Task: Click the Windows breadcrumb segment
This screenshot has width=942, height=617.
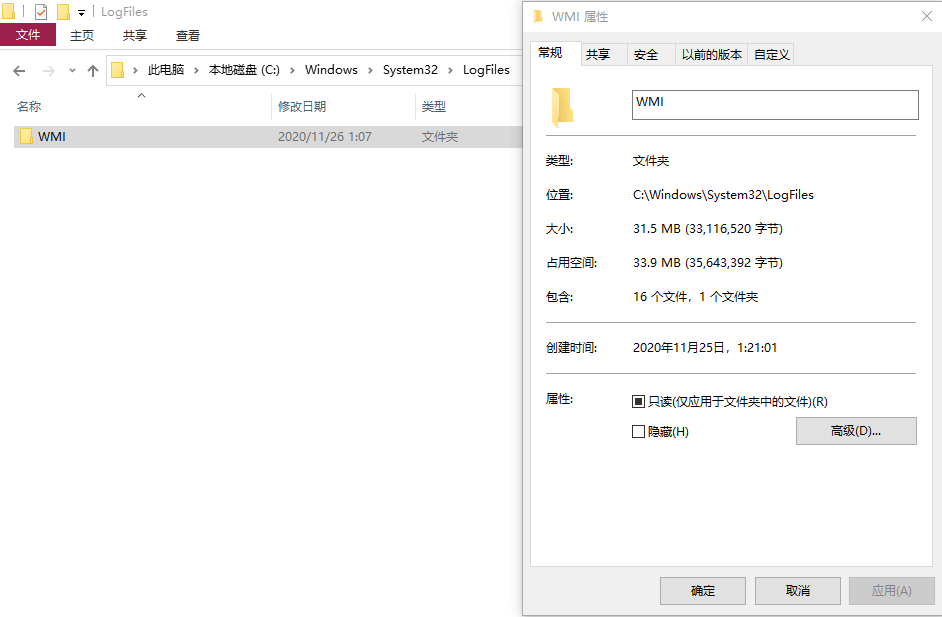Action: (331, 70)
